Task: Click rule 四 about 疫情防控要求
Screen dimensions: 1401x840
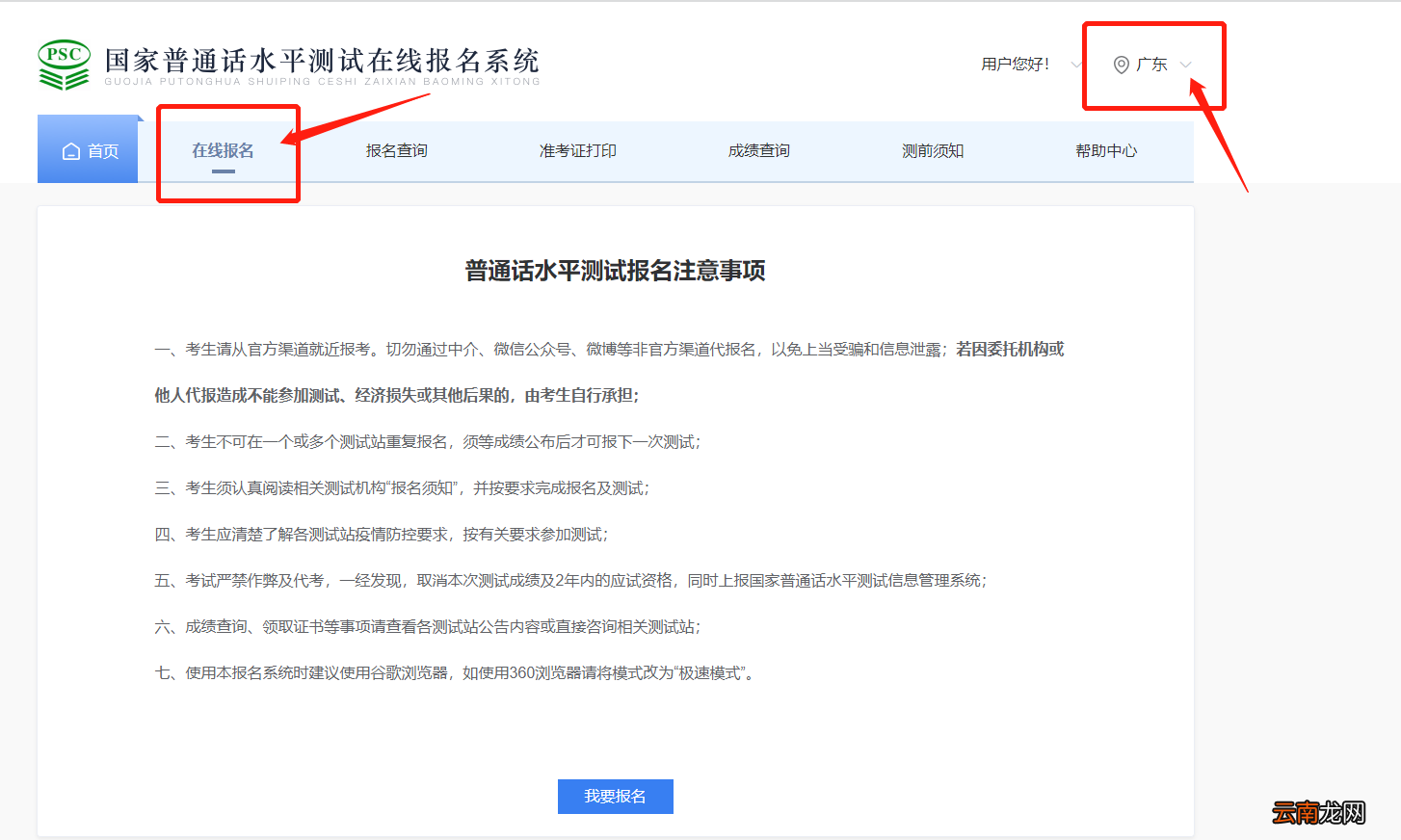Action: tap(382, 535)
